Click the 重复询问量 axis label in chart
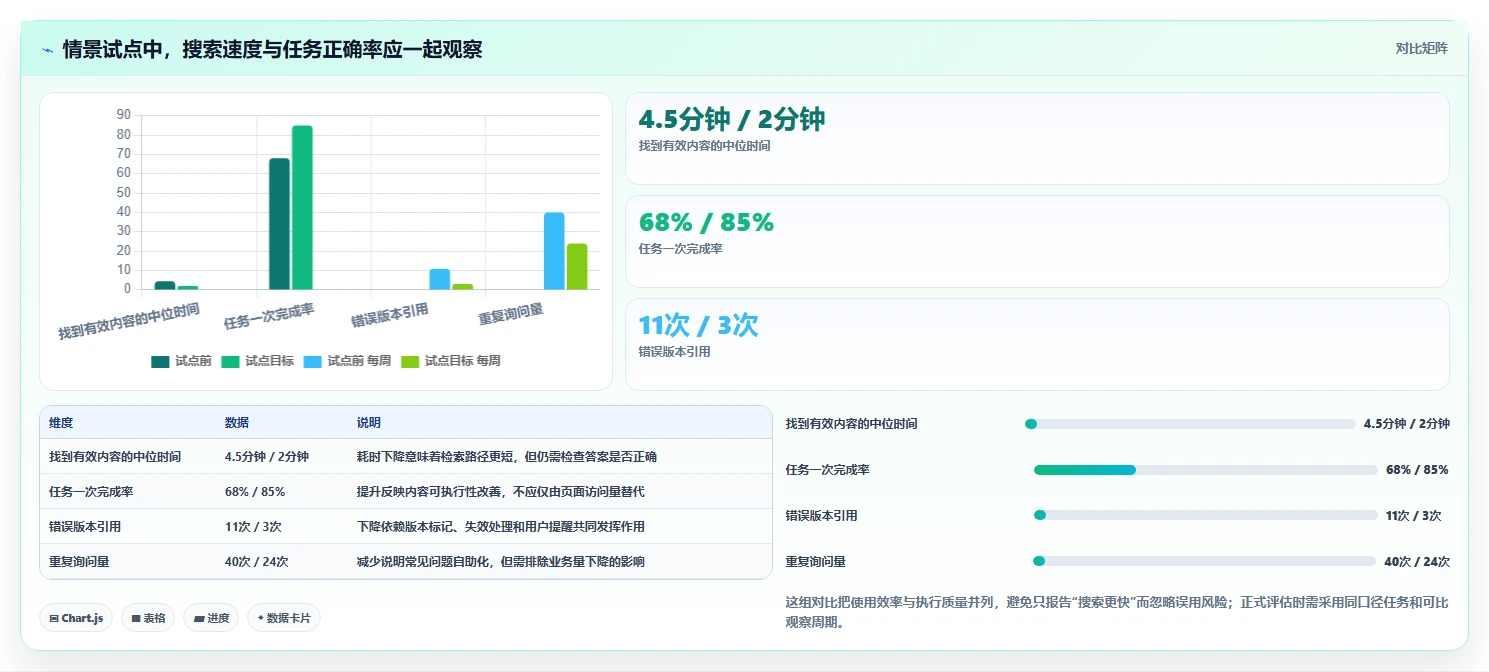Viewport: 1489px width, 672px height. [511, 314]
